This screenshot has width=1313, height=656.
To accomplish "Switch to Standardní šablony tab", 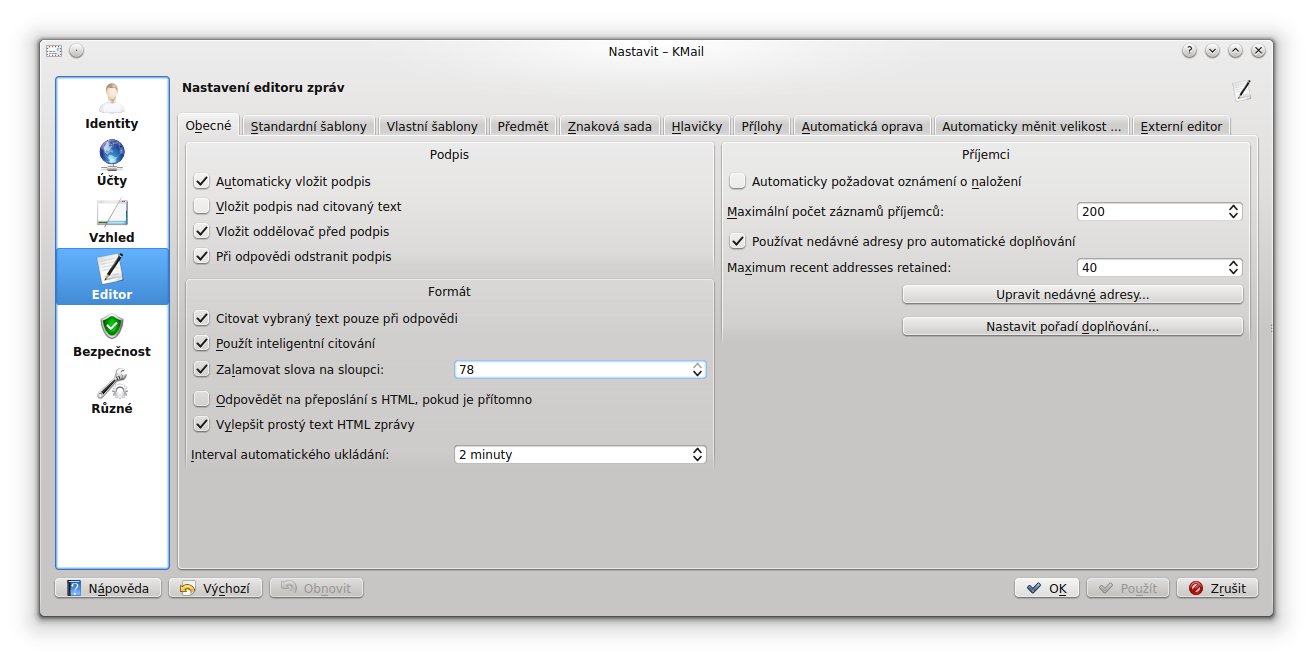I will [308, 127].
